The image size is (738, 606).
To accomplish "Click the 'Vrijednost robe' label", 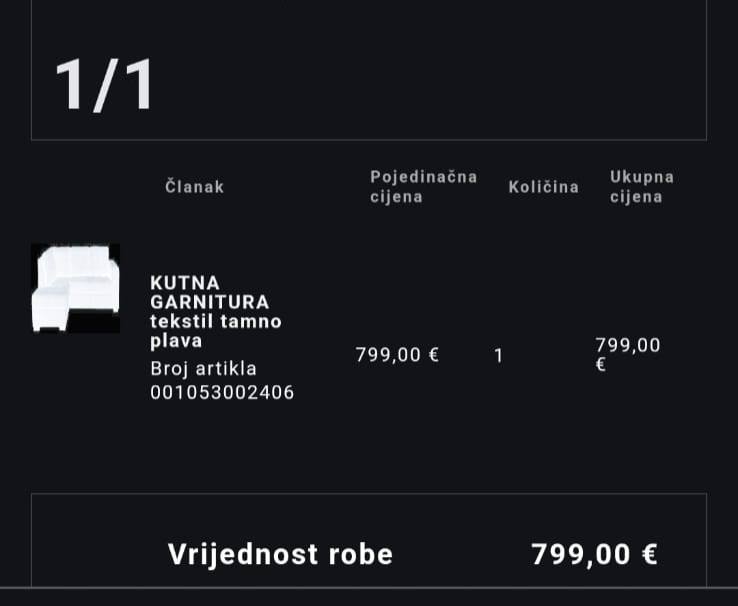I will click(x=280, y=554).
